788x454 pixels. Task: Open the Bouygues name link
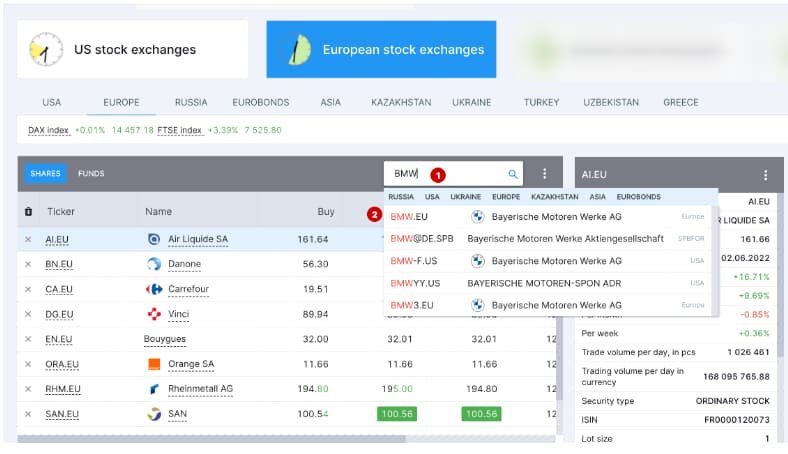click(165, 339)
